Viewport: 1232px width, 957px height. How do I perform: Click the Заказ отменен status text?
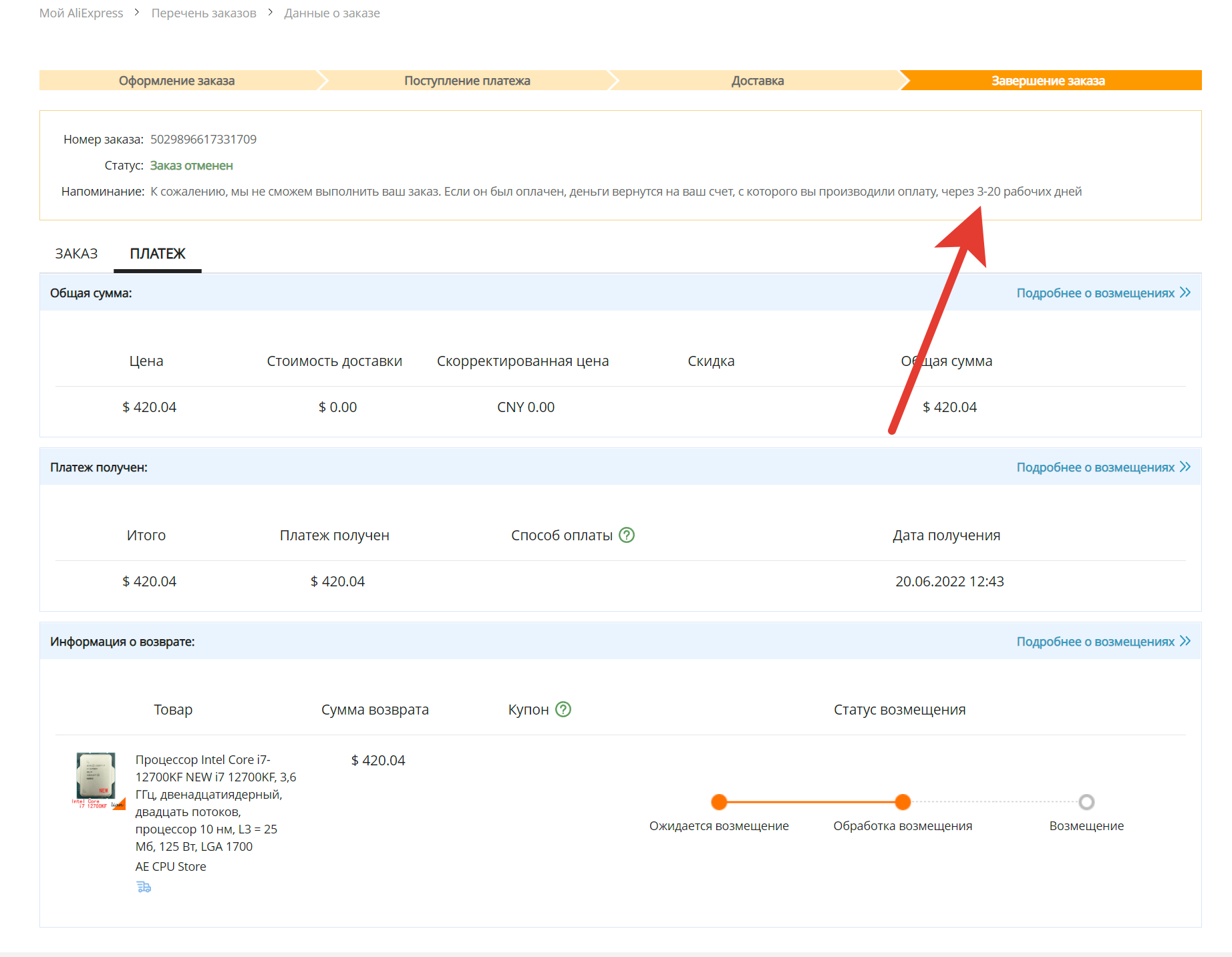click(x=191, y=166)
